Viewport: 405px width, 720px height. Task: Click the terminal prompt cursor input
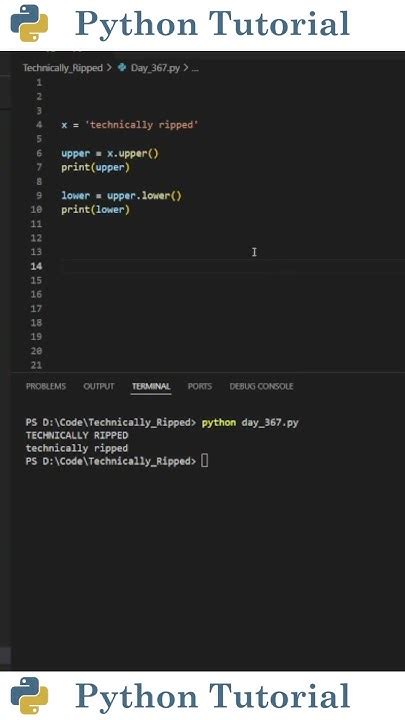pyautogui.click(x=205, y=461)
